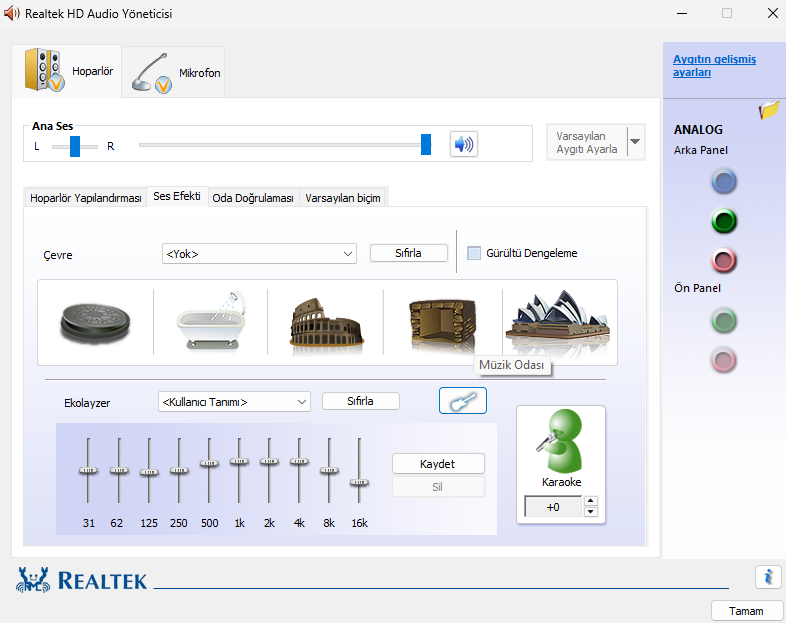
Task: Click the Tamam button
Action: coord(746,611)
